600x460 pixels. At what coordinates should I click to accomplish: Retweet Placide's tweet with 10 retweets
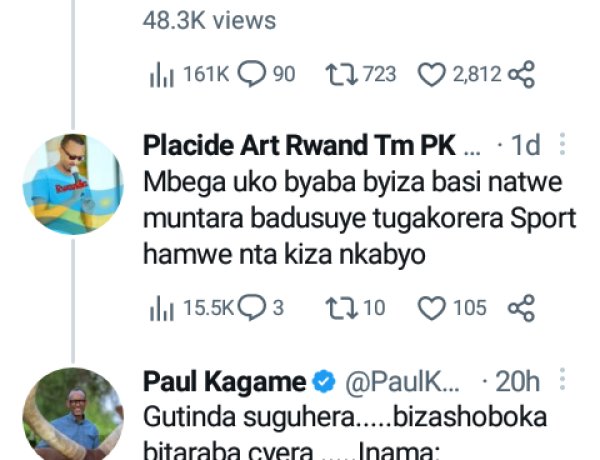[x=355, y=308]
